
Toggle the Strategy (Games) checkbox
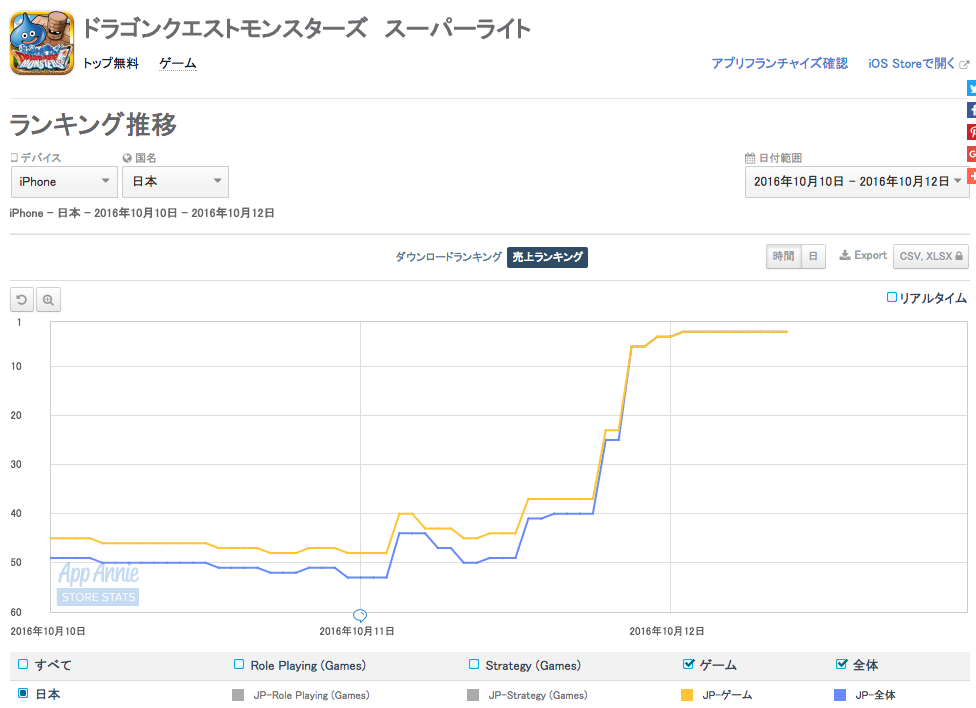(474, 664)
